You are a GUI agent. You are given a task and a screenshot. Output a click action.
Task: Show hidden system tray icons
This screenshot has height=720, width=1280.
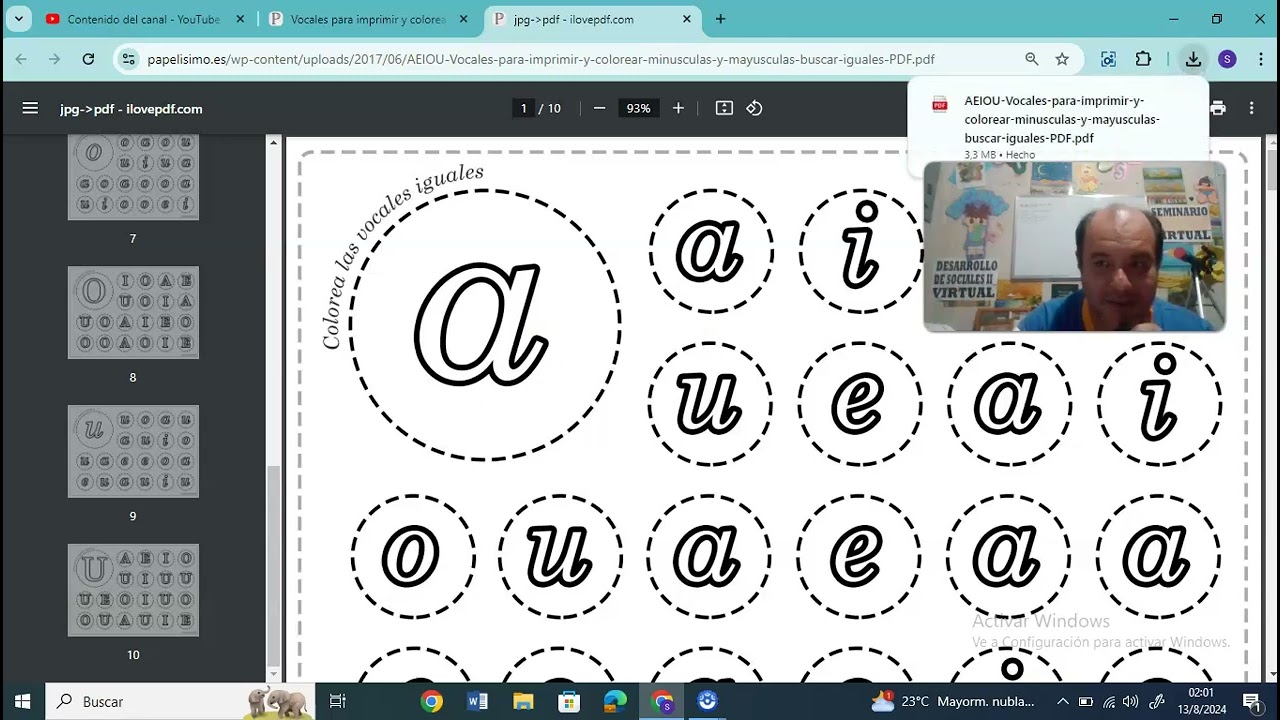1062,701
